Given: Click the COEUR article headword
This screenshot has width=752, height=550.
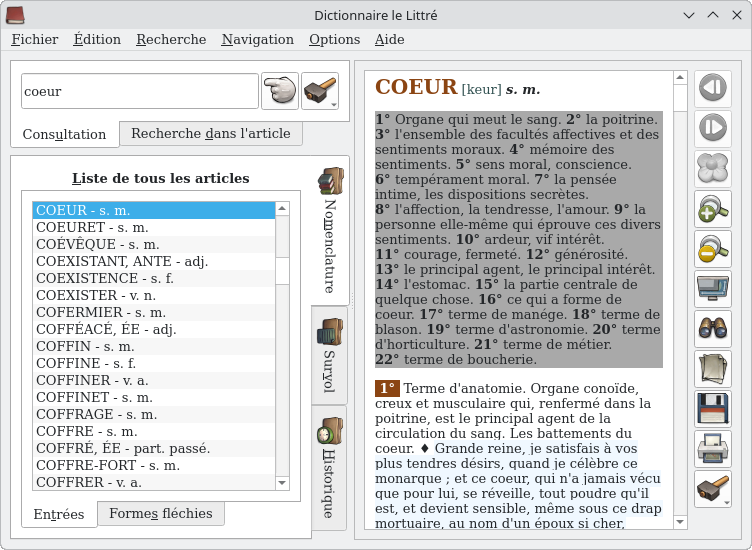Looking at the screenshot, I should 416,87.
